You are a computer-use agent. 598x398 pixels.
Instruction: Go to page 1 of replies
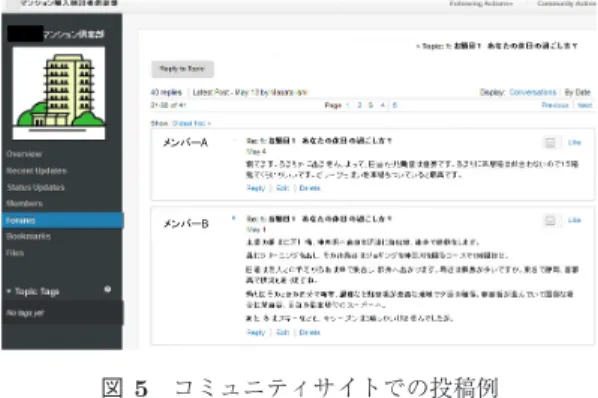click(x=347, y=105)
